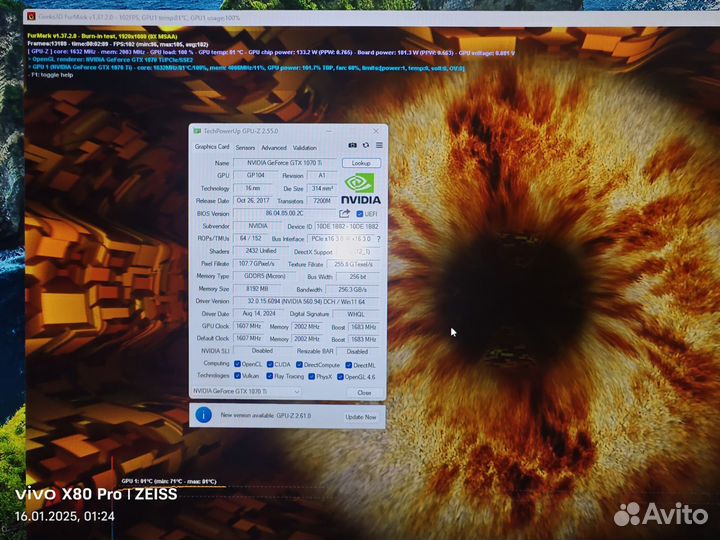Viewport: 720px width, 540px height.
Task: Click the Device ID value 10DE 1B82
Action: pyautogui.click(x=347, y=226)
